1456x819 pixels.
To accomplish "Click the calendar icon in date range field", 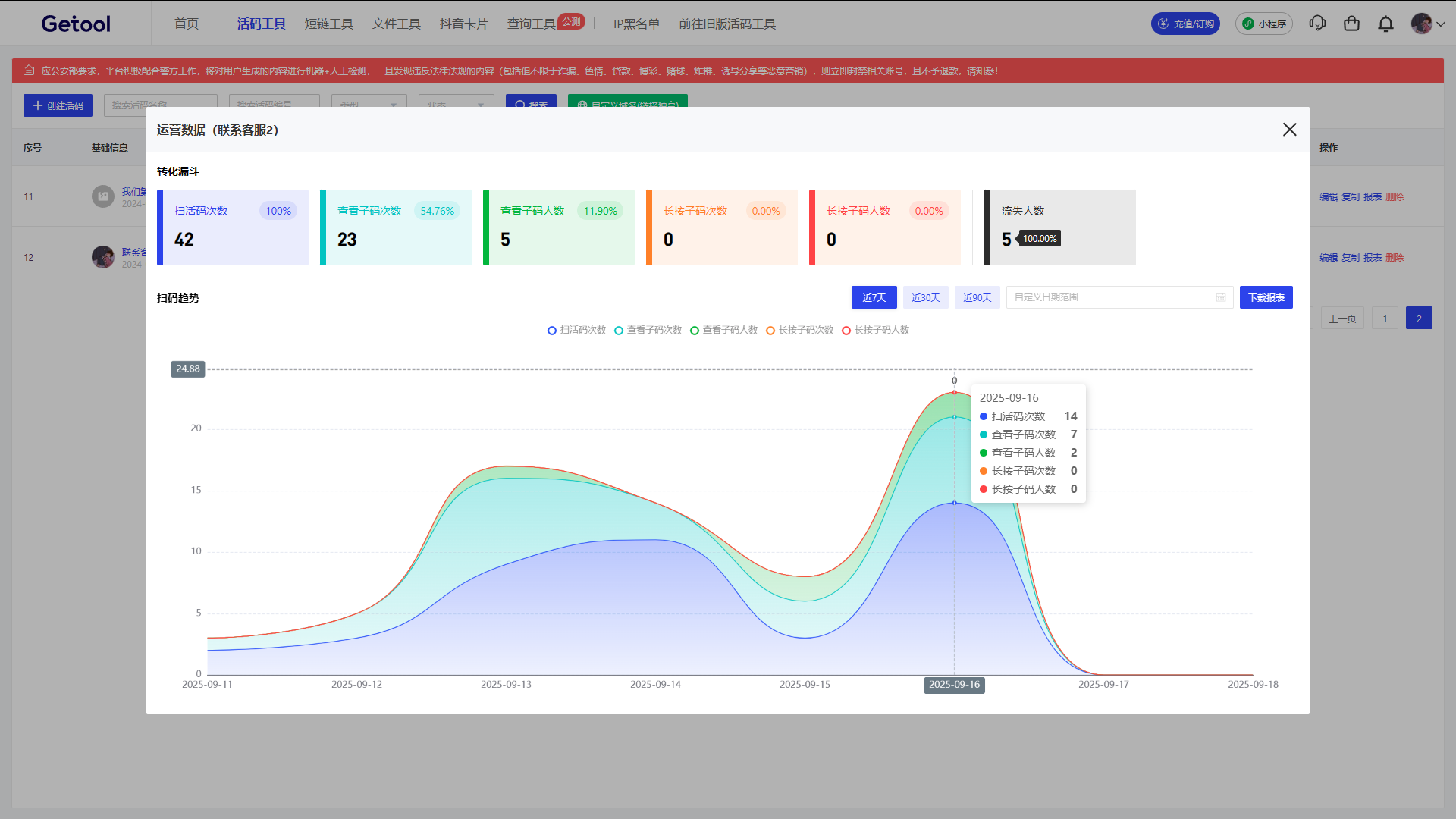I will (x=1221, y=297).
